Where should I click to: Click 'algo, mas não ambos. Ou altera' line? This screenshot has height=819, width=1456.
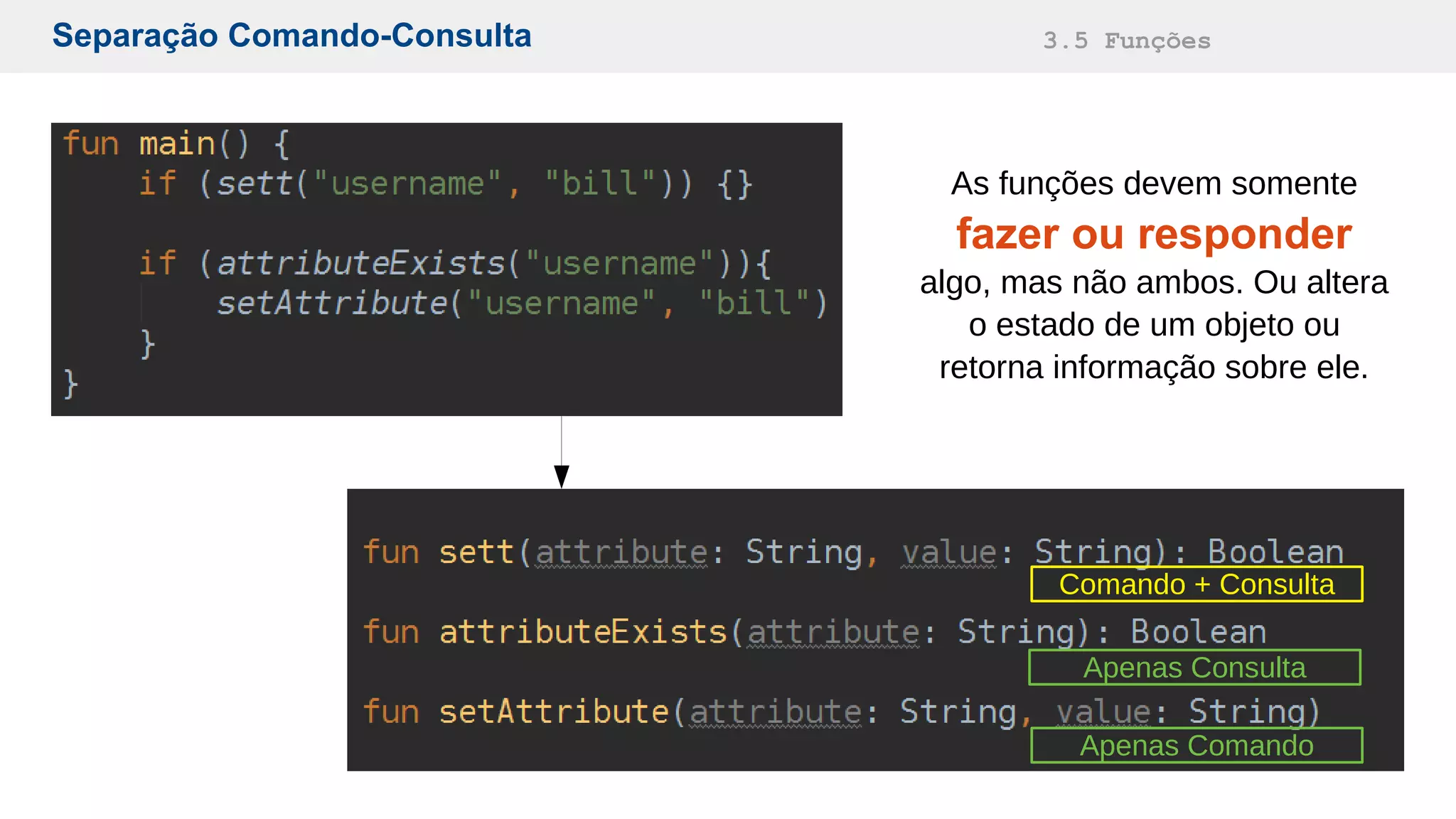tap(1153, 282)
